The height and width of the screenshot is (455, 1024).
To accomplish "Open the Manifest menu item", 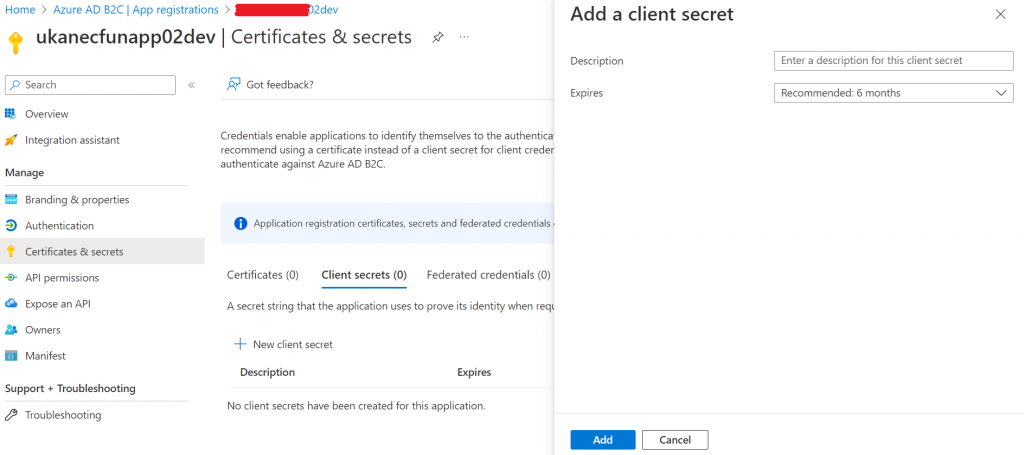I will pyautogui.click(x=45, y=356).
